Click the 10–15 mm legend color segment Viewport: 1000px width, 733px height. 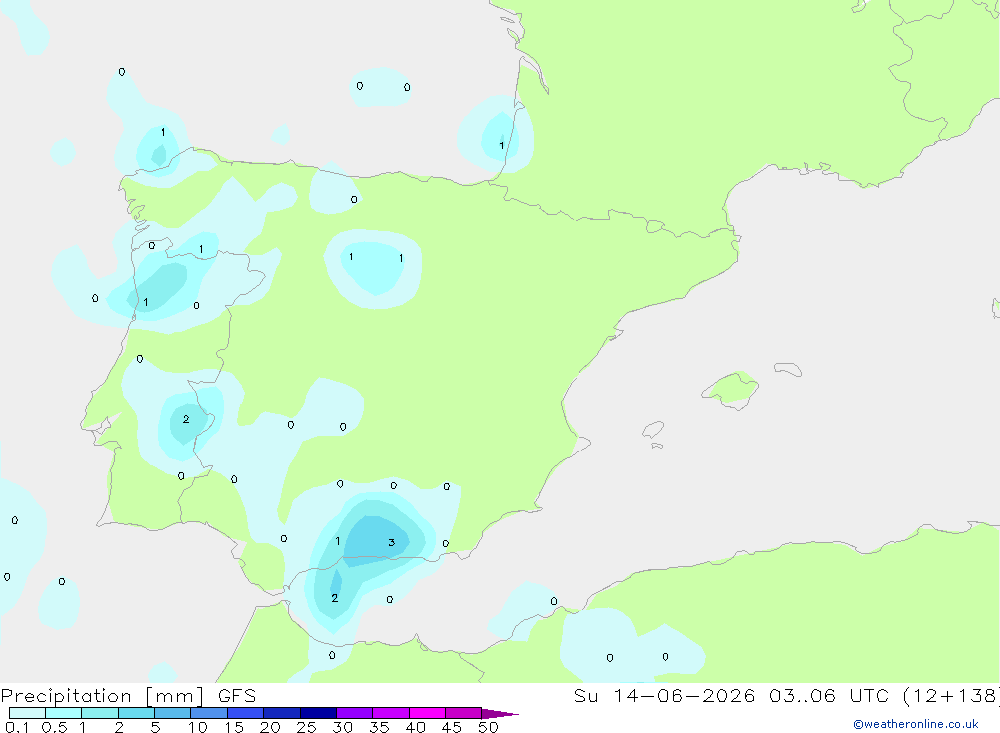pos(209,713)
